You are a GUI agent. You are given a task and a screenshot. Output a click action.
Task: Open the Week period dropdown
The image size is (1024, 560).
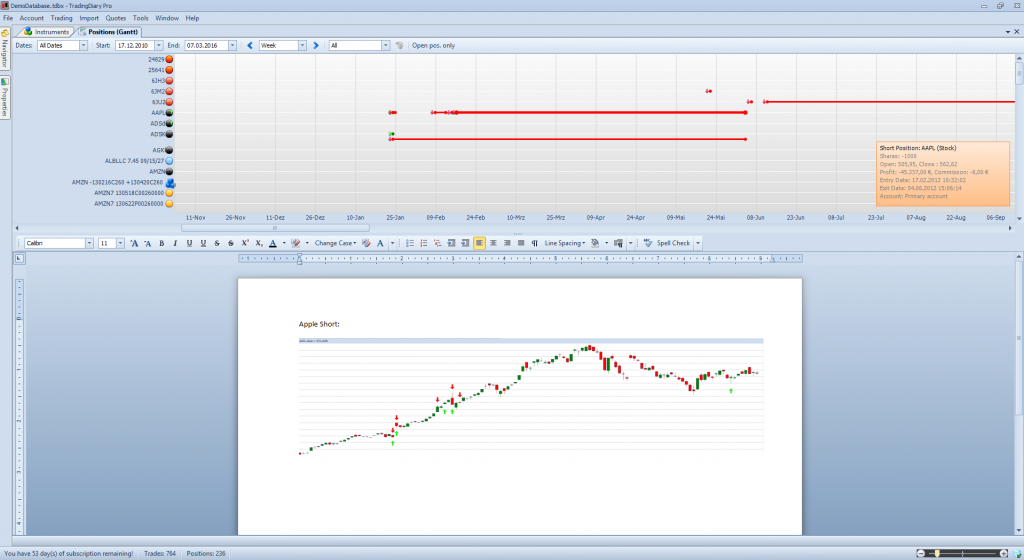pos(302,46)
